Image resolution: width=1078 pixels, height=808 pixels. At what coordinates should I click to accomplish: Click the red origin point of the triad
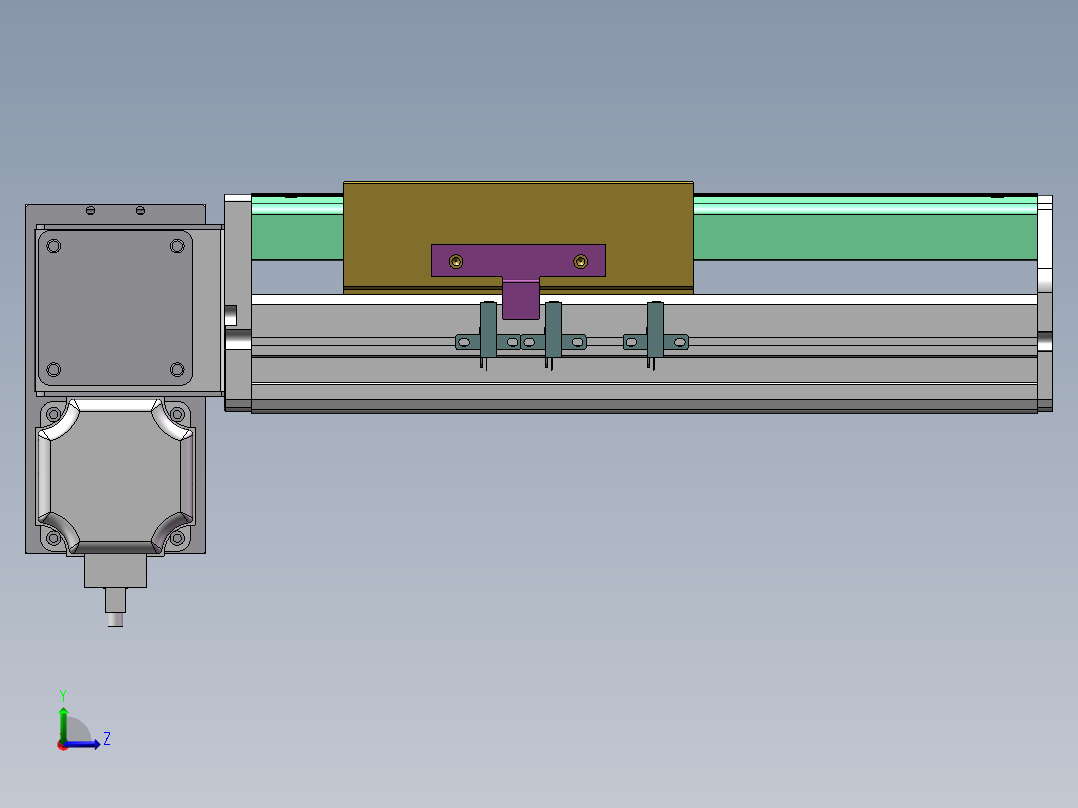coord(63,745)
